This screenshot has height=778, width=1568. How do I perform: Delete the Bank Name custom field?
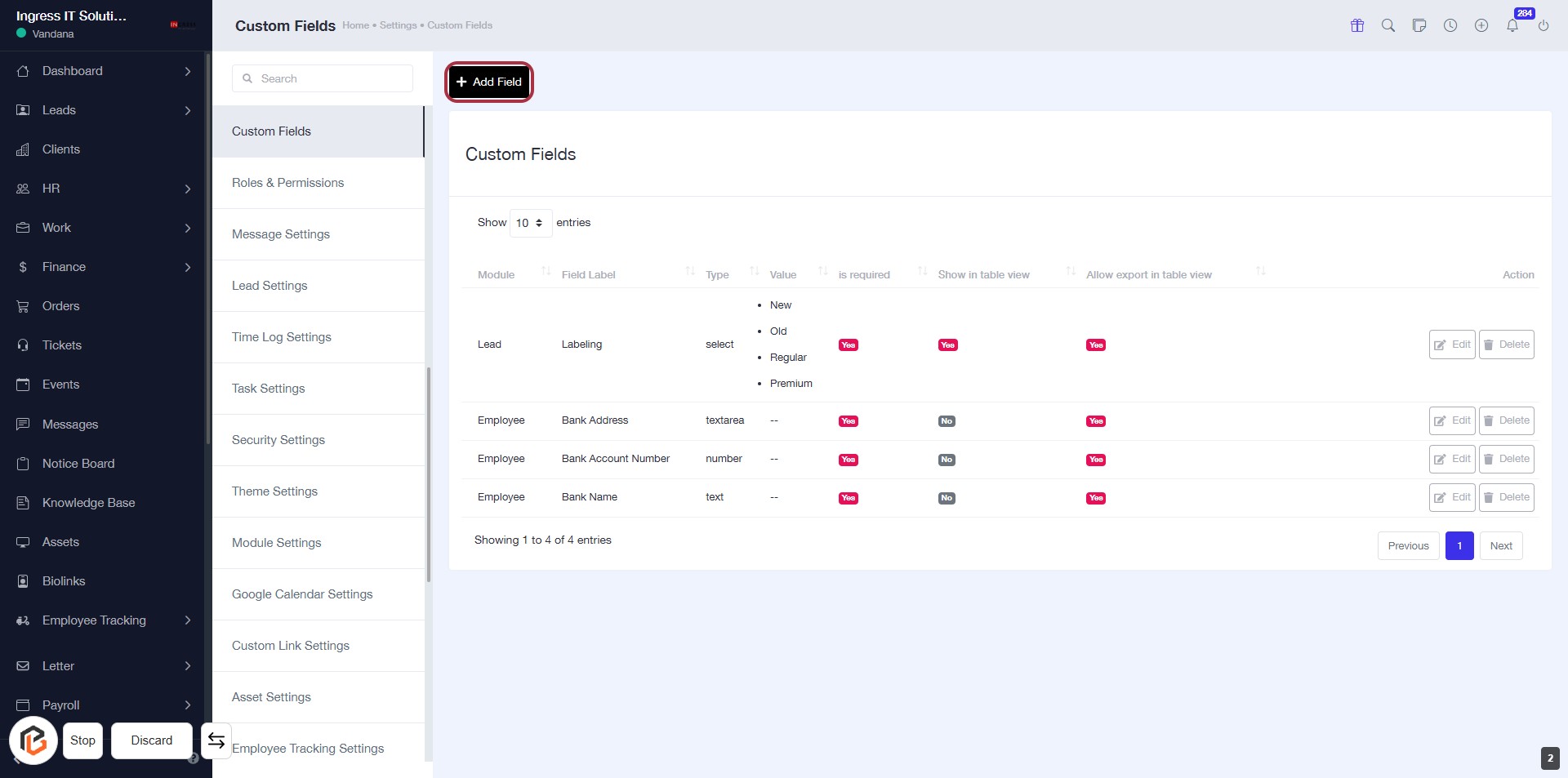[x=1506, y=497]
